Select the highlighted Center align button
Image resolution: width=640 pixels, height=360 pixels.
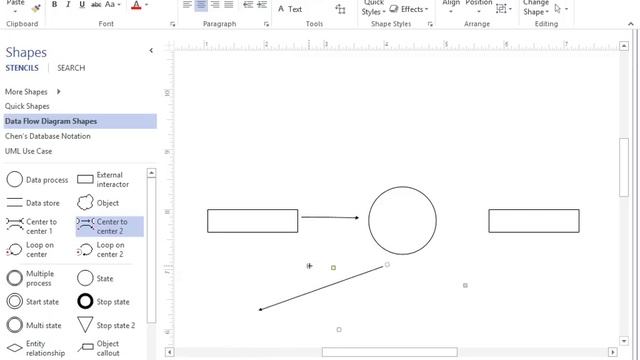201,5
